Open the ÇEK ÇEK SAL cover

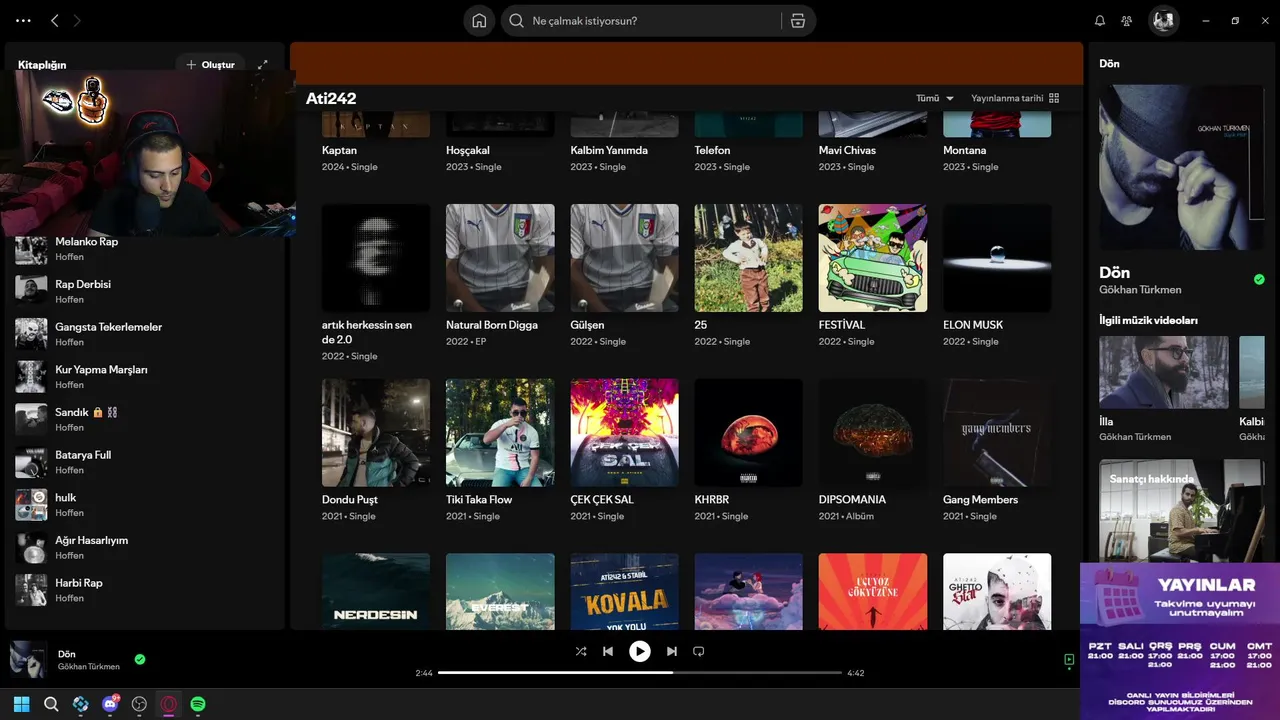point(624,433)
